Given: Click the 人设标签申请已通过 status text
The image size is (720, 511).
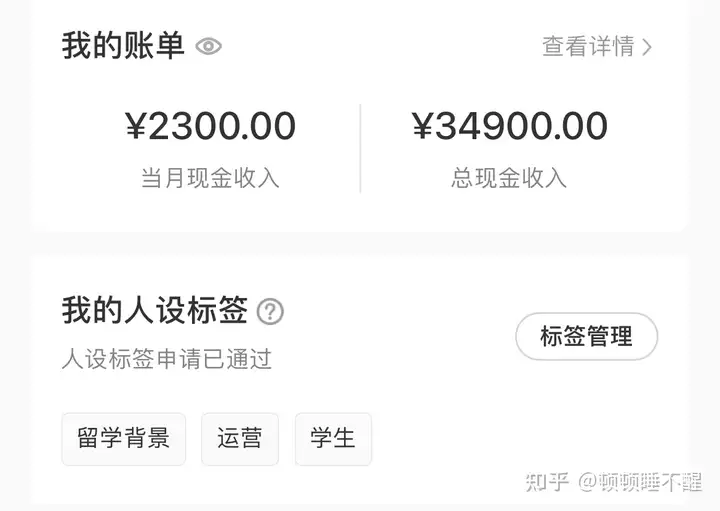Looking at the screenshot, I should click(167, 359).
